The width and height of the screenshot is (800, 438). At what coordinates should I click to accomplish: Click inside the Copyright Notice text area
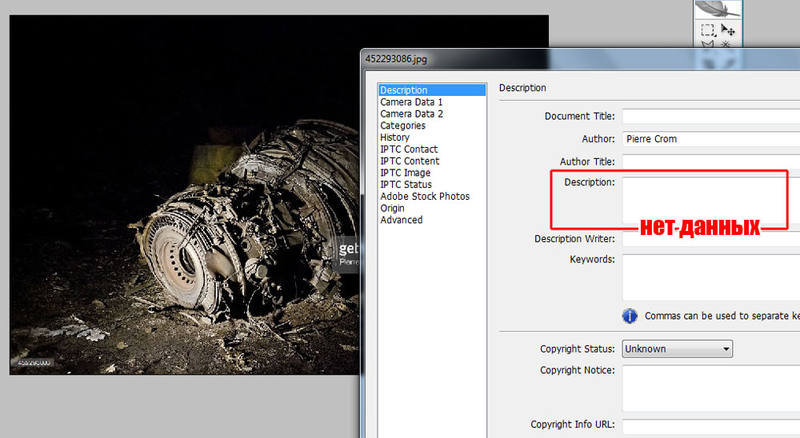coord(711,388)
